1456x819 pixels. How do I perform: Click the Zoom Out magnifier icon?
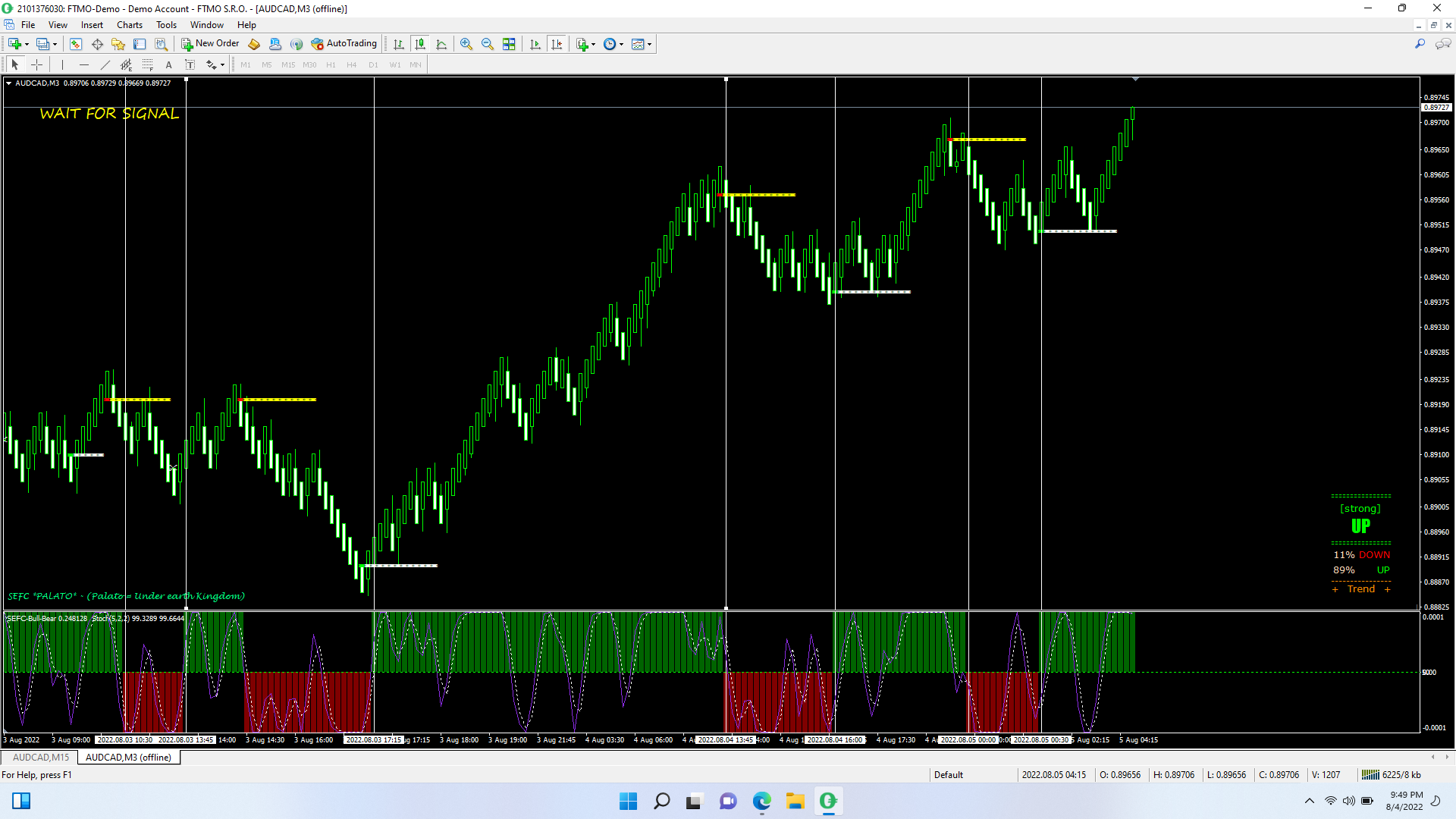[x=488, y=44]
